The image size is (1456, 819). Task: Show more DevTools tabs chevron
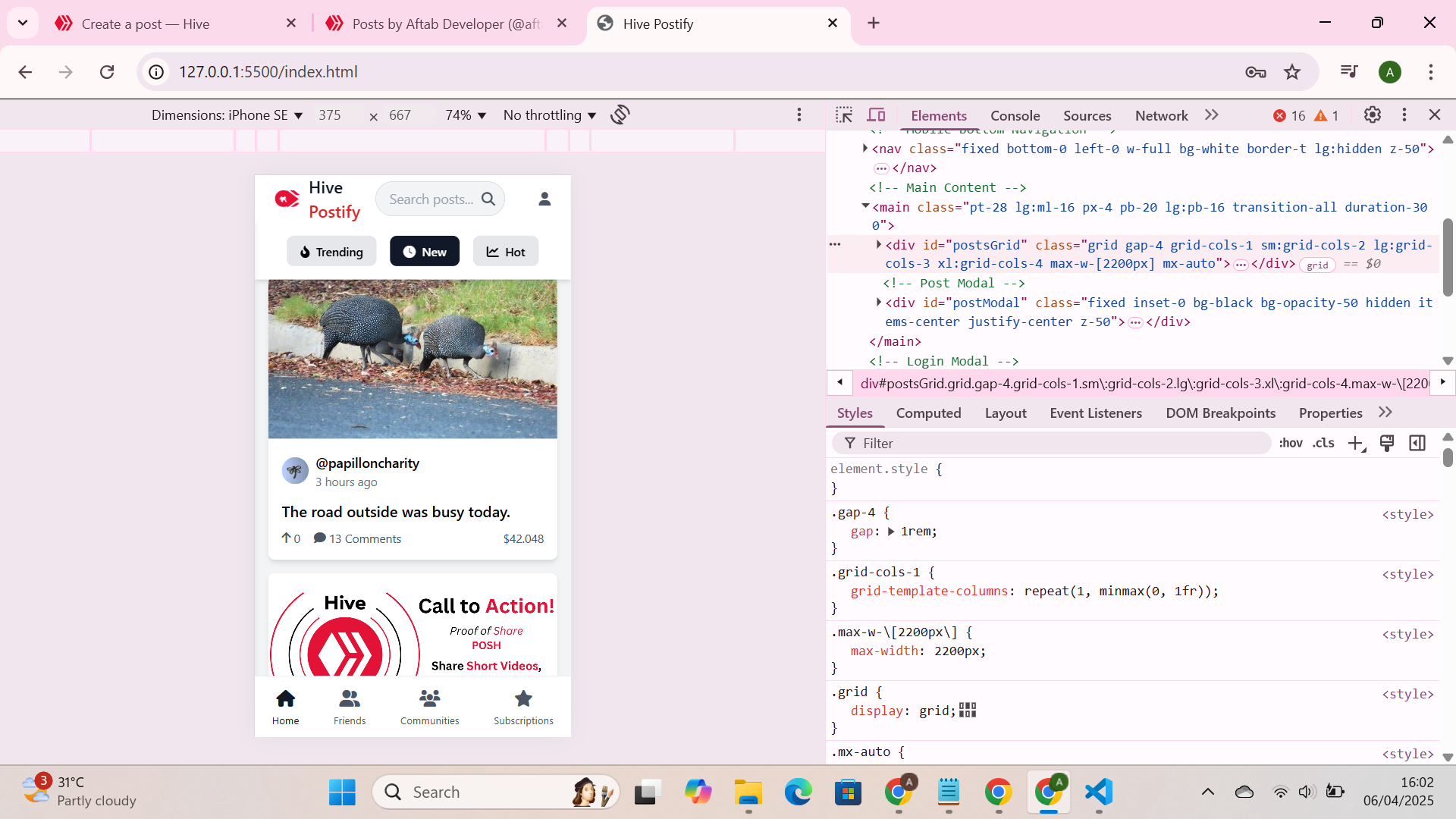pos(1212,115)
